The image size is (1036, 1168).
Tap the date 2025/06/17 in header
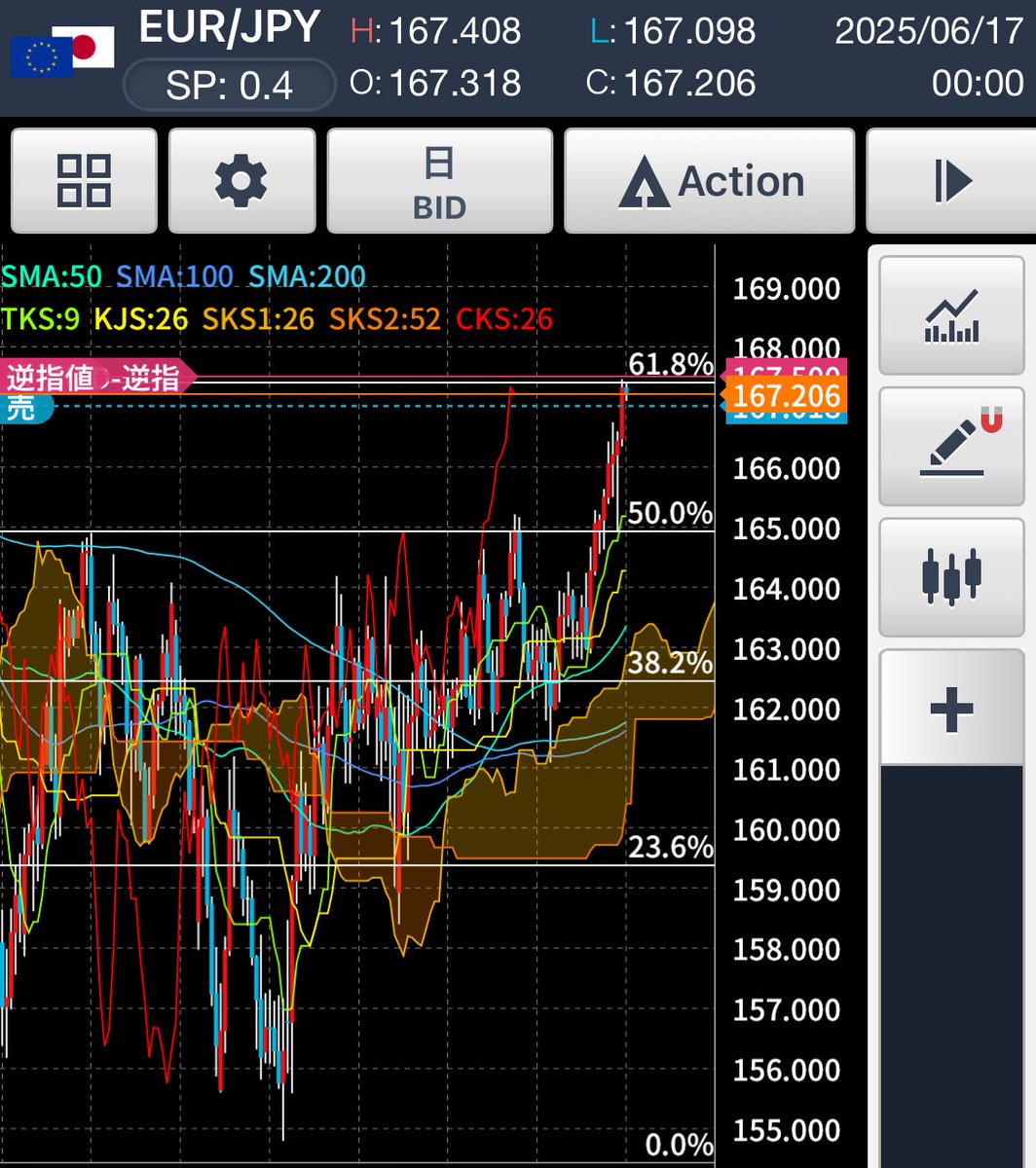tap(930, 31)
